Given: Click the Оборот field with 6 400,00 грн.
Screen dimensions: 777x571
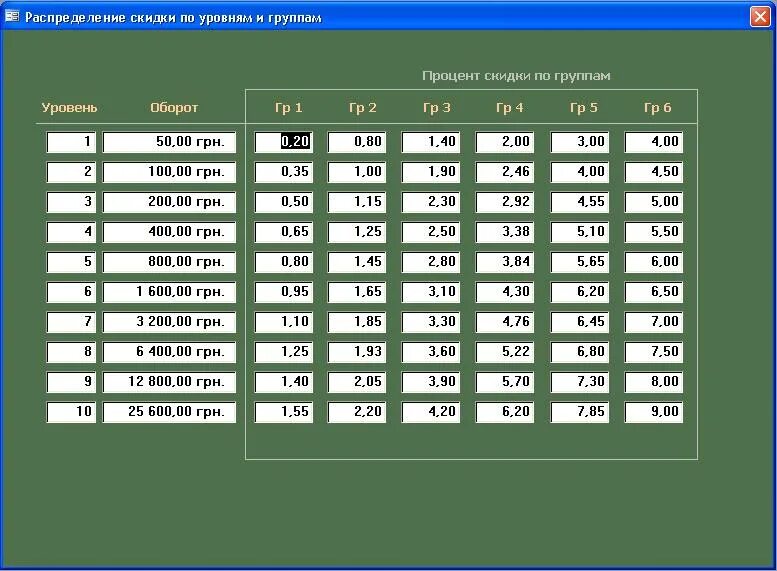Looking at the screenshot, I should [169, 352].
